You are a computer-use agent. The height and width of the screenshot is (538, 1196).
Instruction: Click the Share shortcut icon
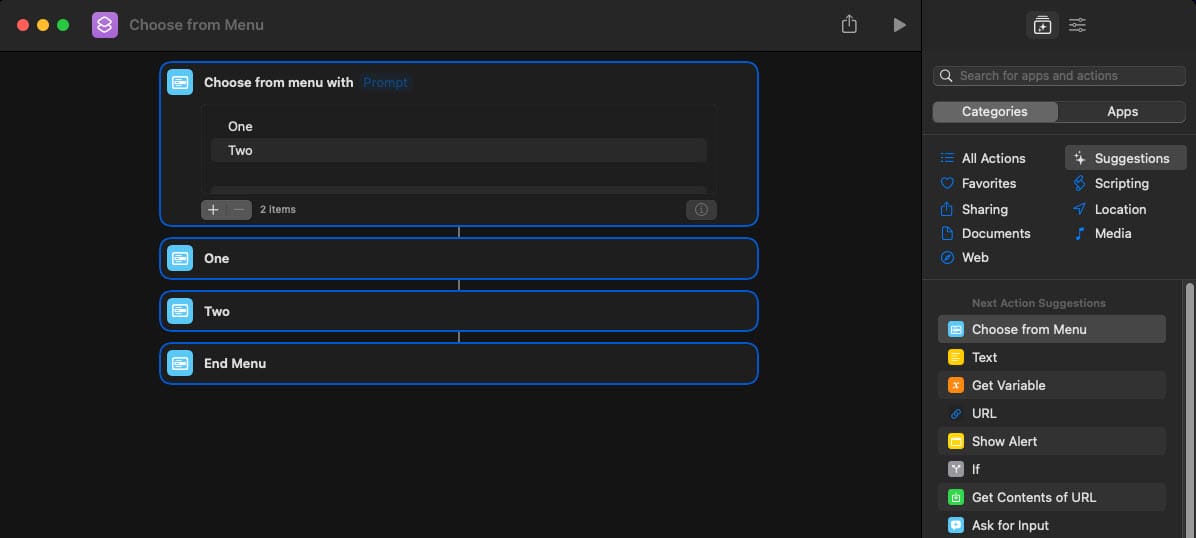point(849,24)
